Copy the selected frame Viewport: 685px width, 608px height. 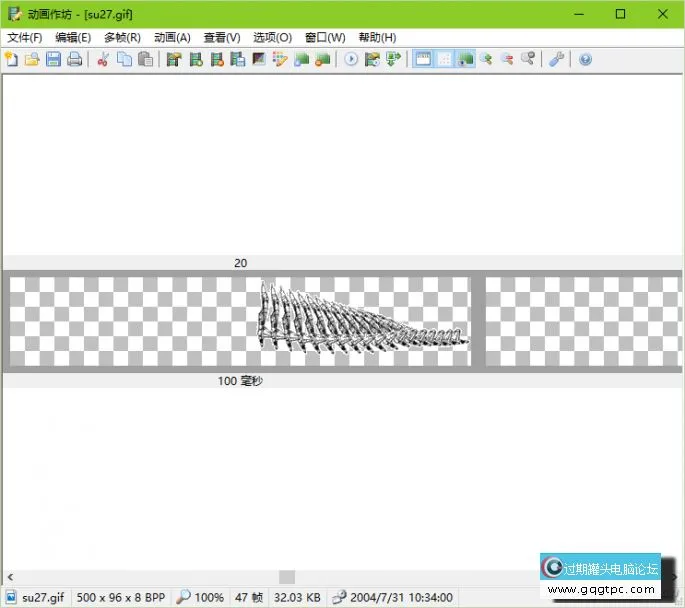coord(125,59)
